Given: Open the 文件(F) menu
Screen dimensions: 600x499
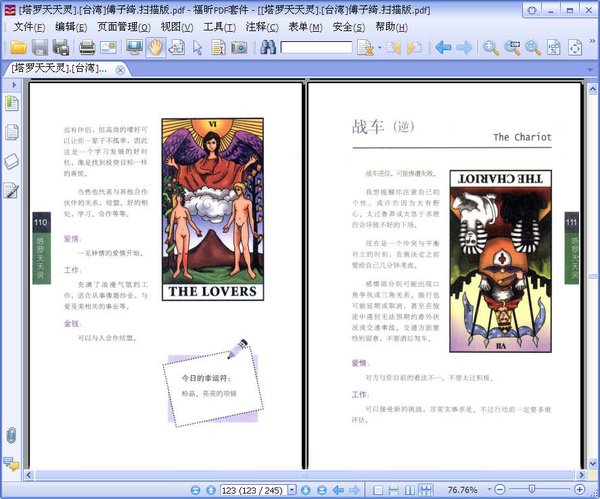Looking at the screenshot, I should 29,27.
